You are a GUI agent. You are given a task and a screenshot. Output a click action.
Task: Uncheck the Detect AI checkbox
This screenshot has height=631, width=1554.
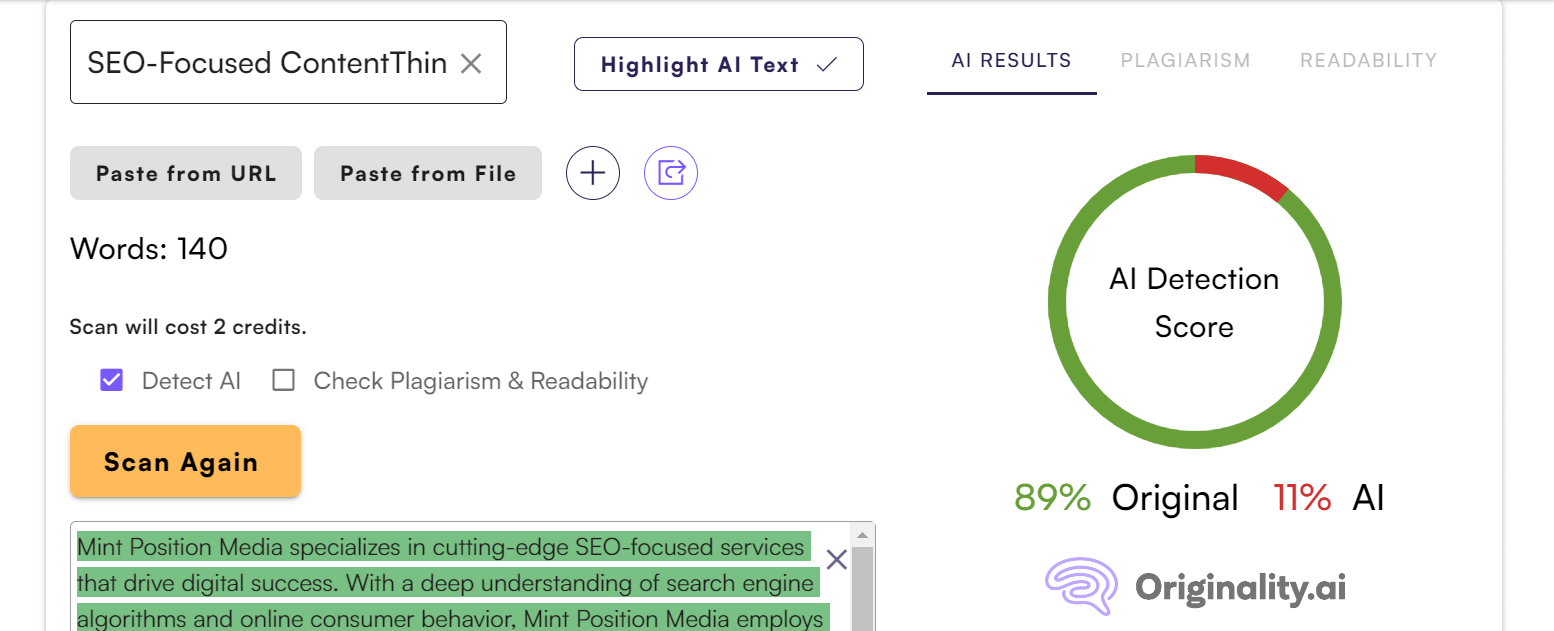pyautogui.click(x=111, y=380)
